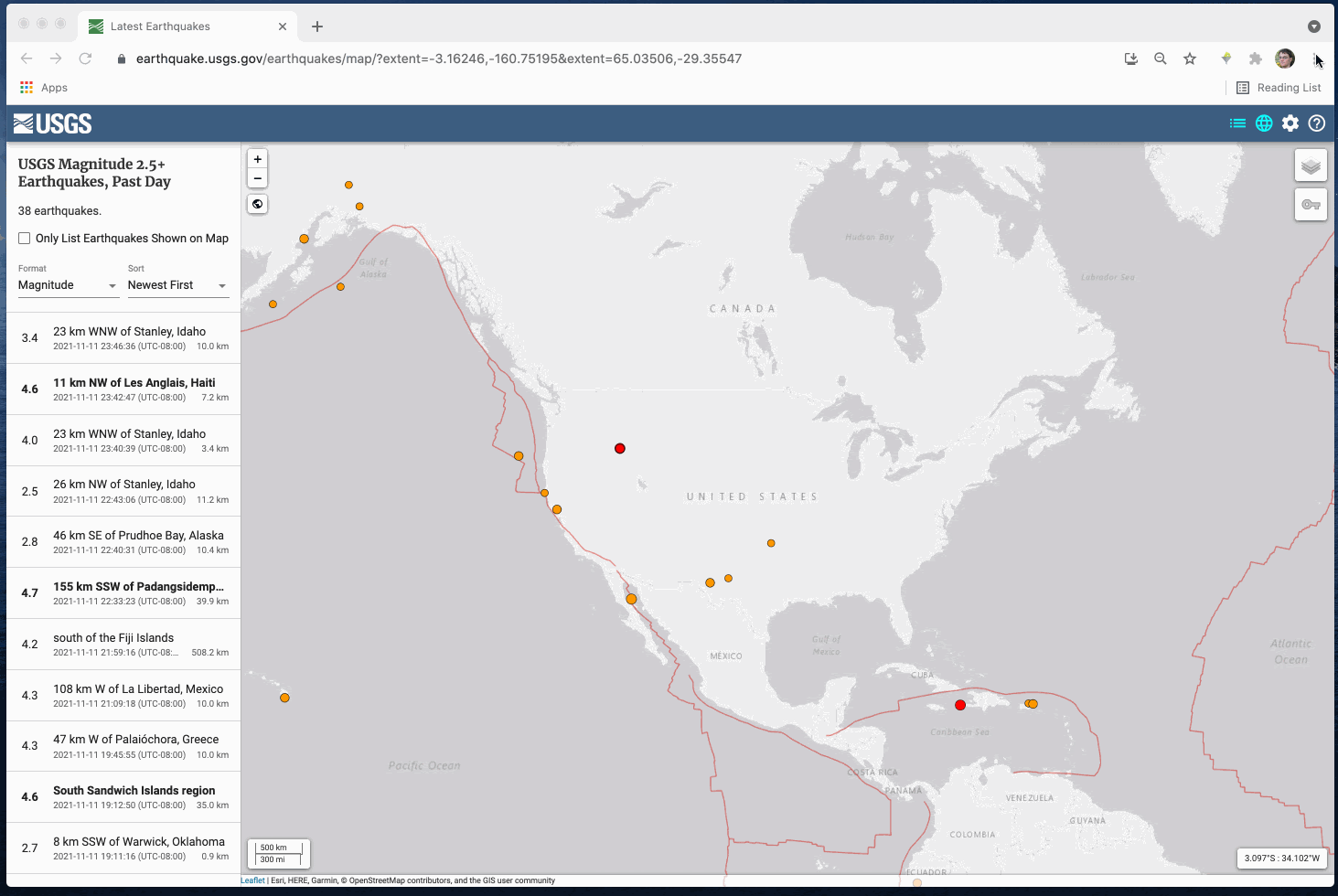Image resolution: width=1338 pixels, height=896 pixels.
Task: Open a new browser tab
Action: pyautogui.click(x=317, y=27)
